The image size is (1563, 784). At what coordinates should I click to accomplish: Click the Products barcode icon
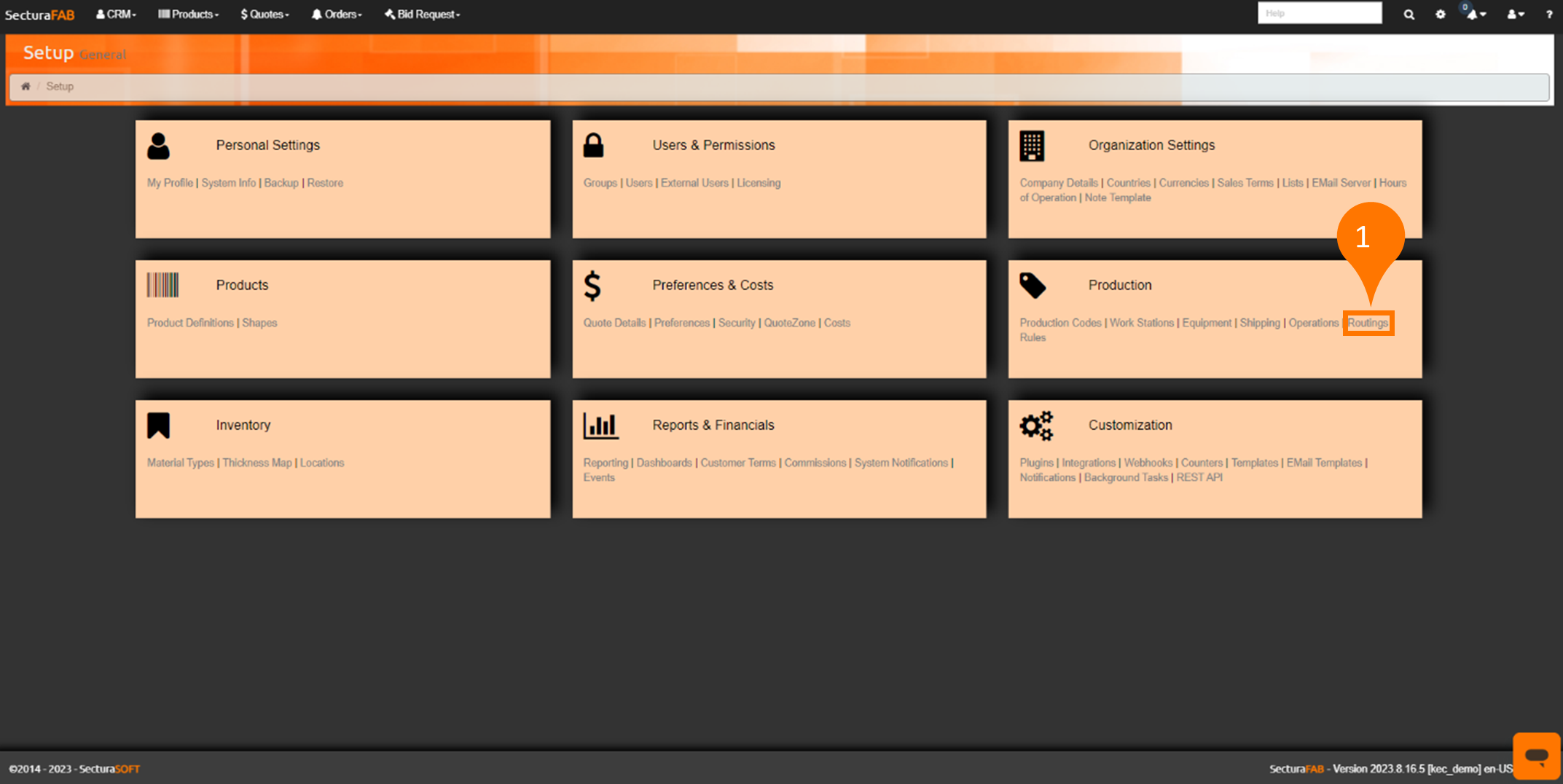coord(162,285)
